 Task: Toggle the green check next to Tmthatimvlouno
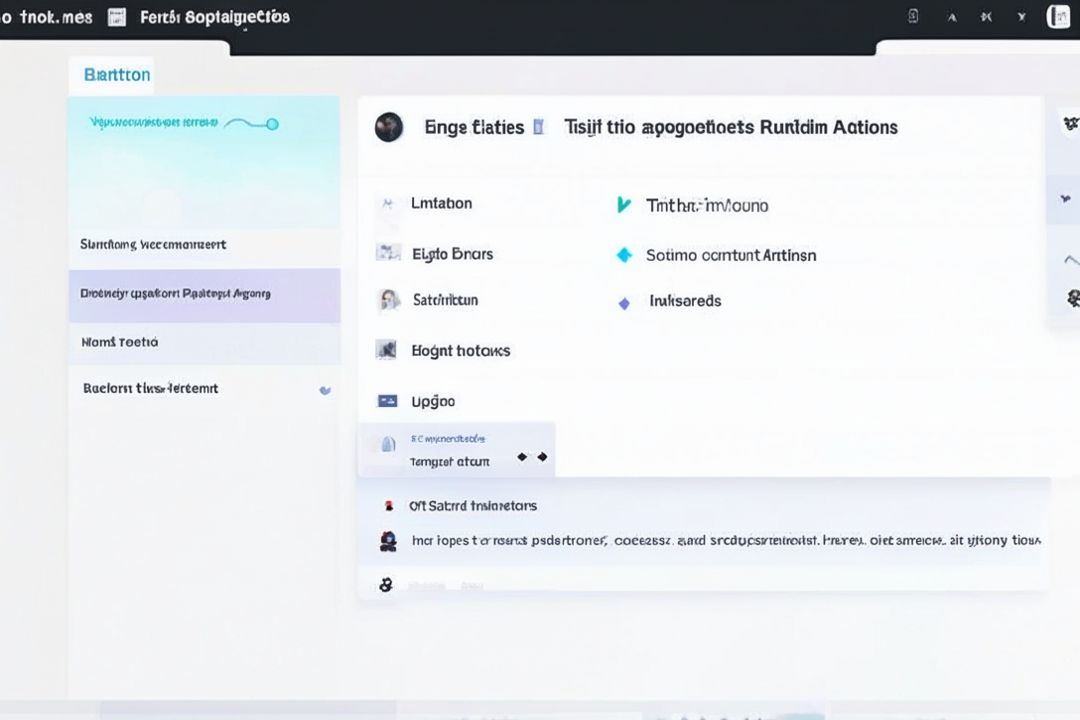click(x=624, y=205)
